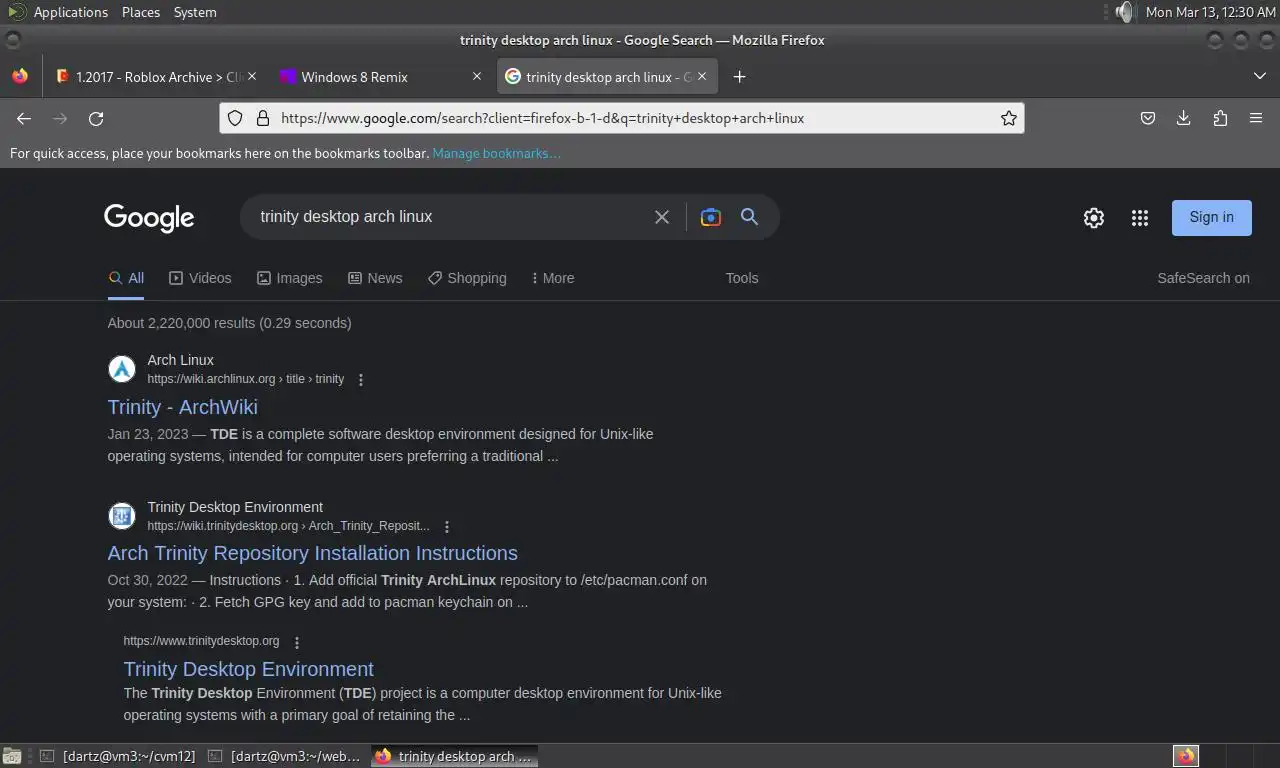
Task: Click the Sign in button
Action: tap(1211, 217)
